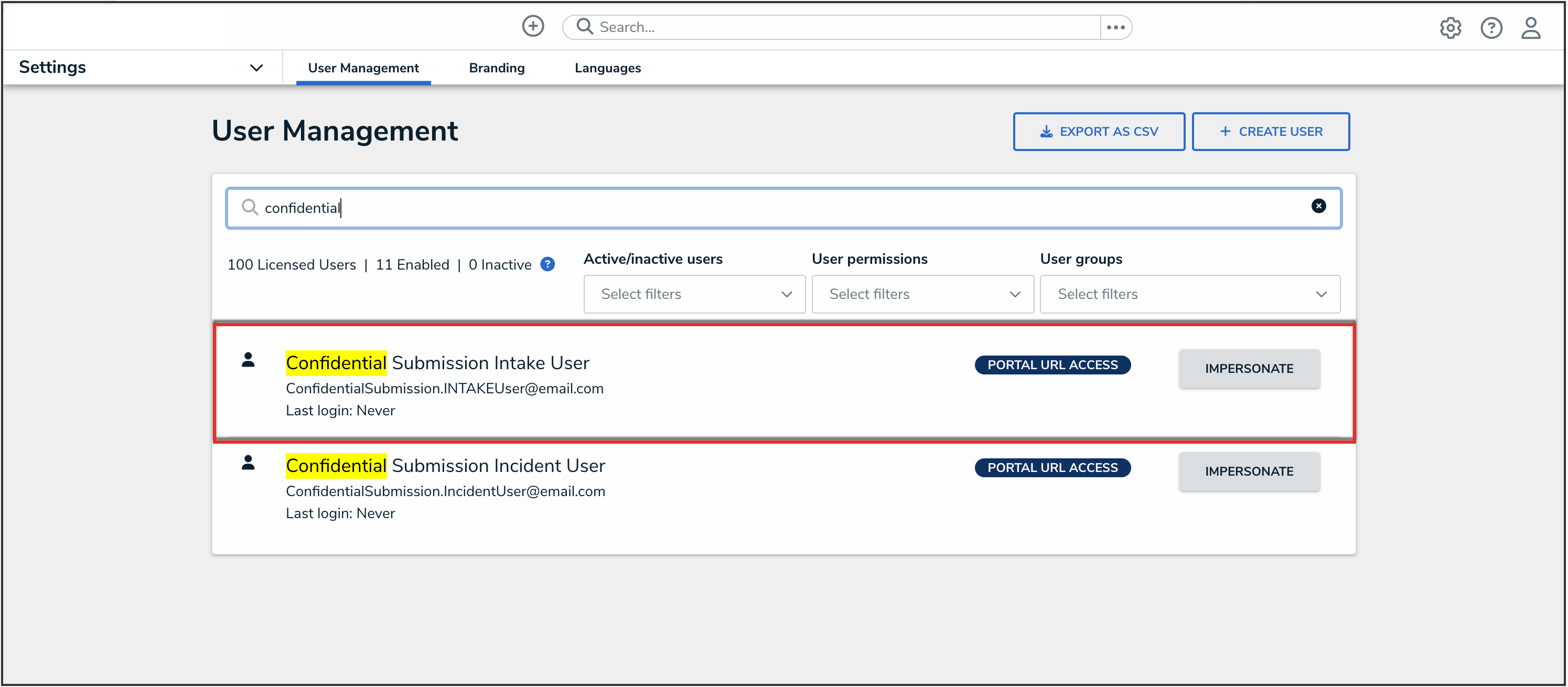The width and height of the screenshot is (1568, 687).
Task: Click the plus circle quick-add icon
Action: pos(533,26)
